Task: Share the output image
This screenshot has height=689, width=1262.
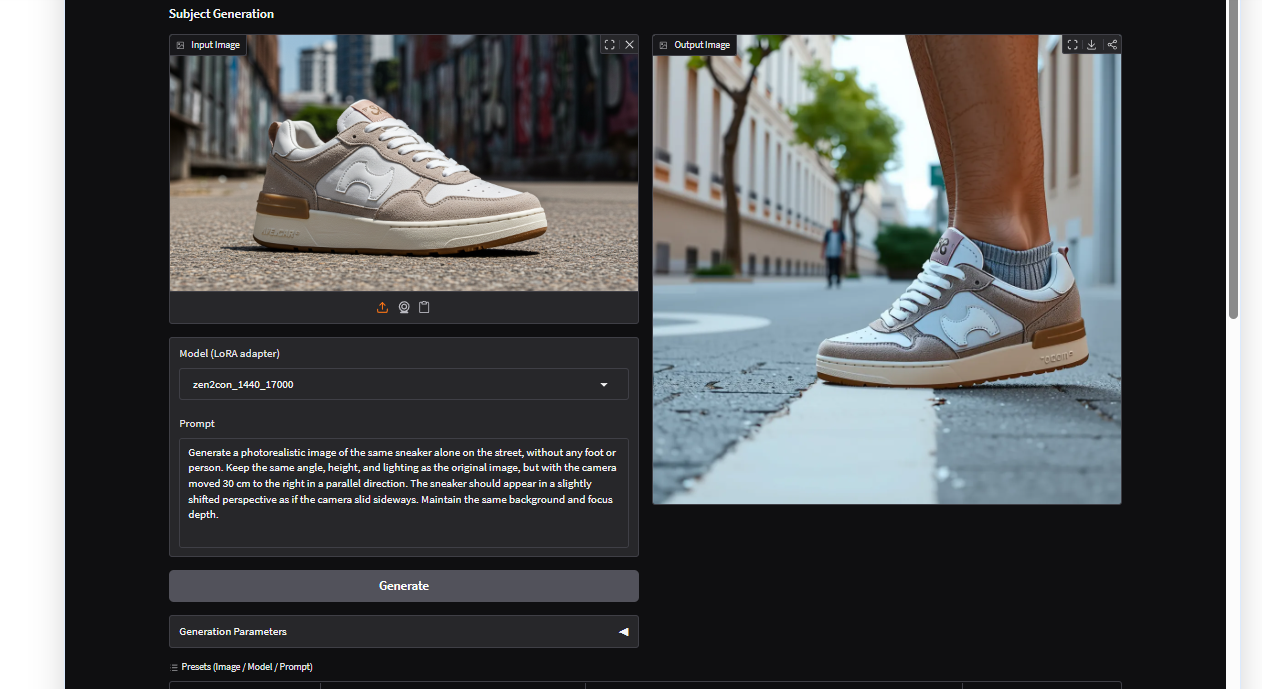Action: (x=1112, y=45)
